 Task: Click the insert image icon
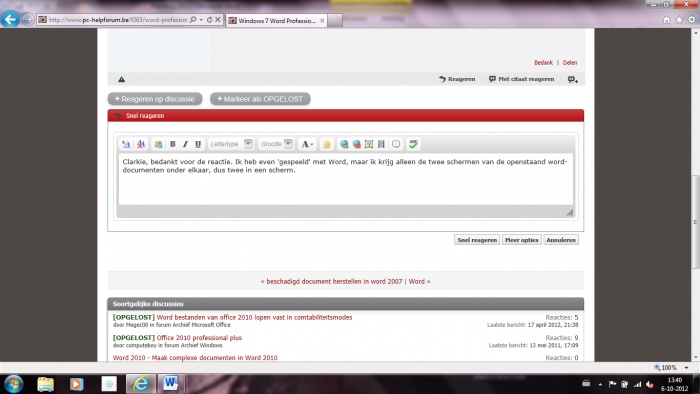369,144
